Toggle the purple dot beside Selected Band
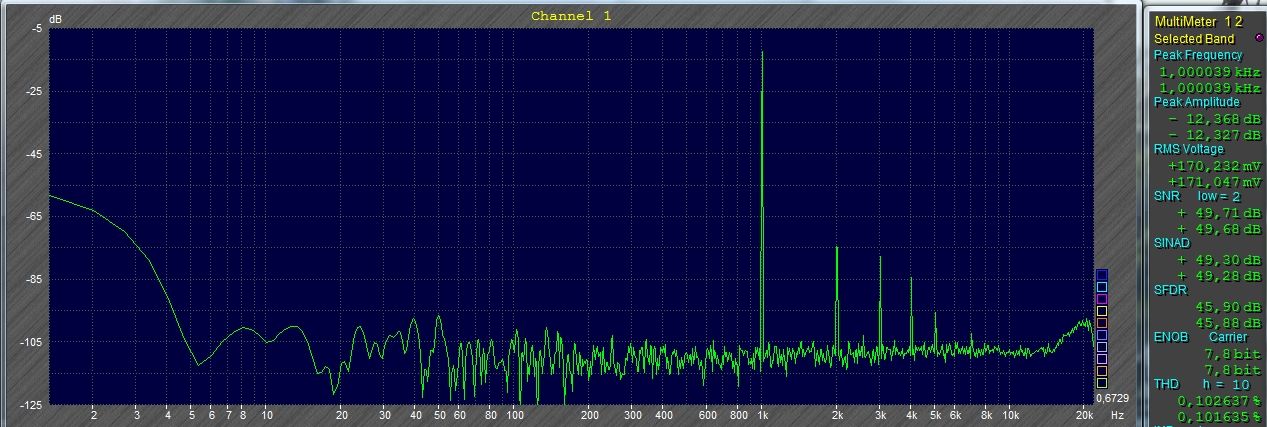The width and height of the screenshot is (1267, 427). [x=1258, y=38]
